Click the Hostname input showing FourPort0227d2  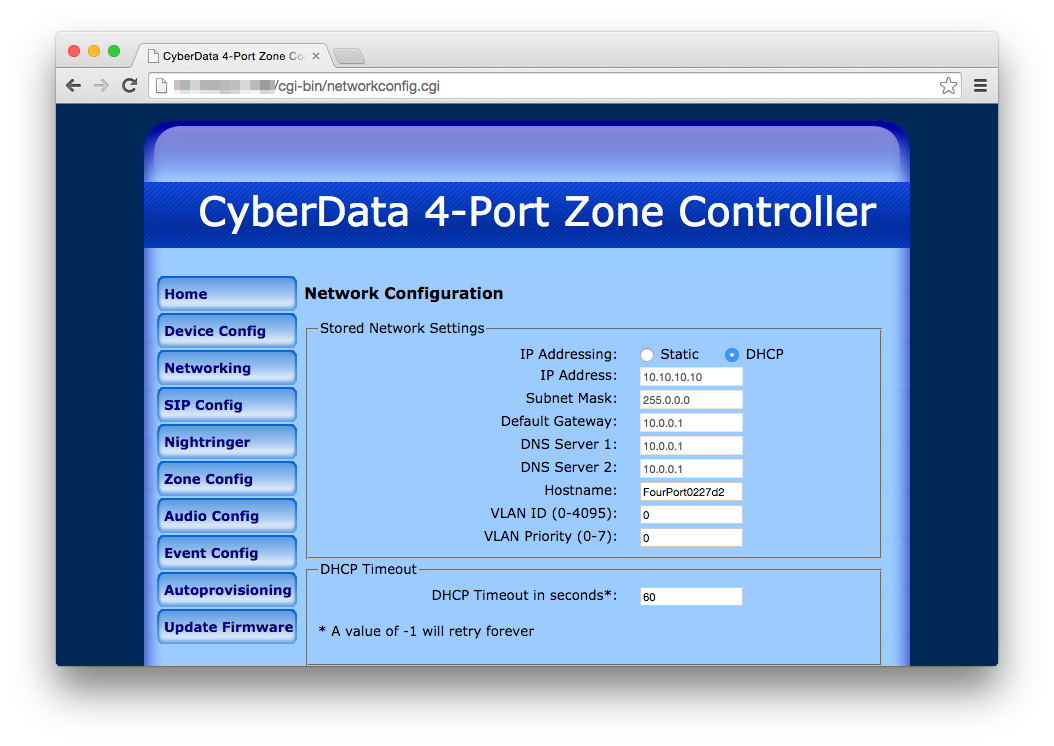691,491
